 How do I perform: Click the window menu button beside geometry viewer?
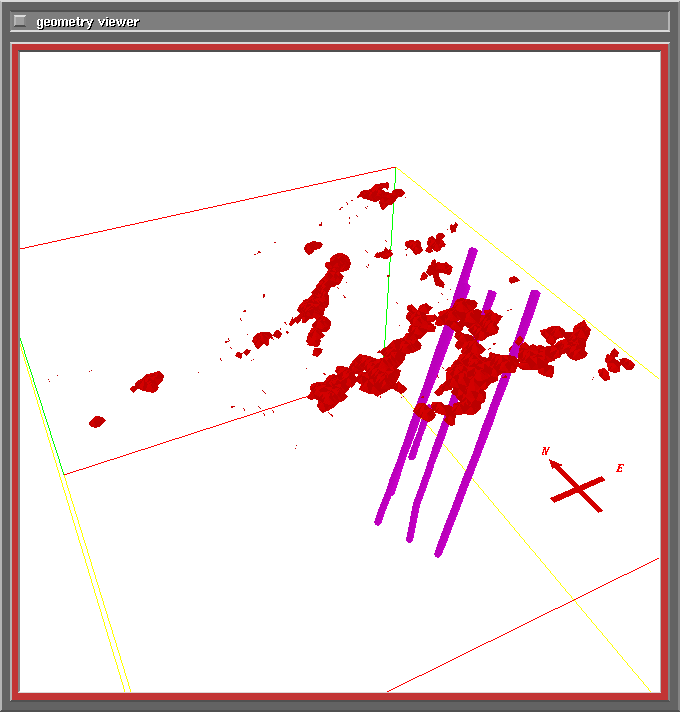point(20,21)
